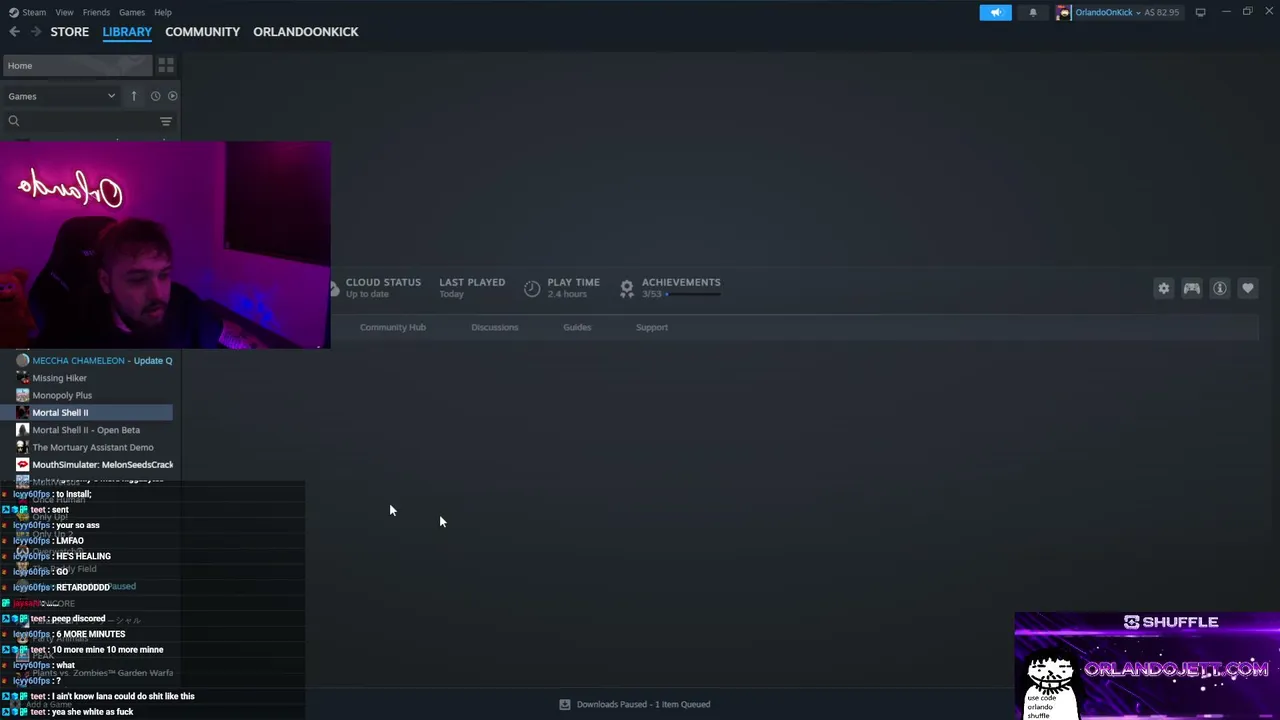The width and height of the screenshot is (1280, 720).
Task: Open the controller layout icon
Action: (1192, 288)
